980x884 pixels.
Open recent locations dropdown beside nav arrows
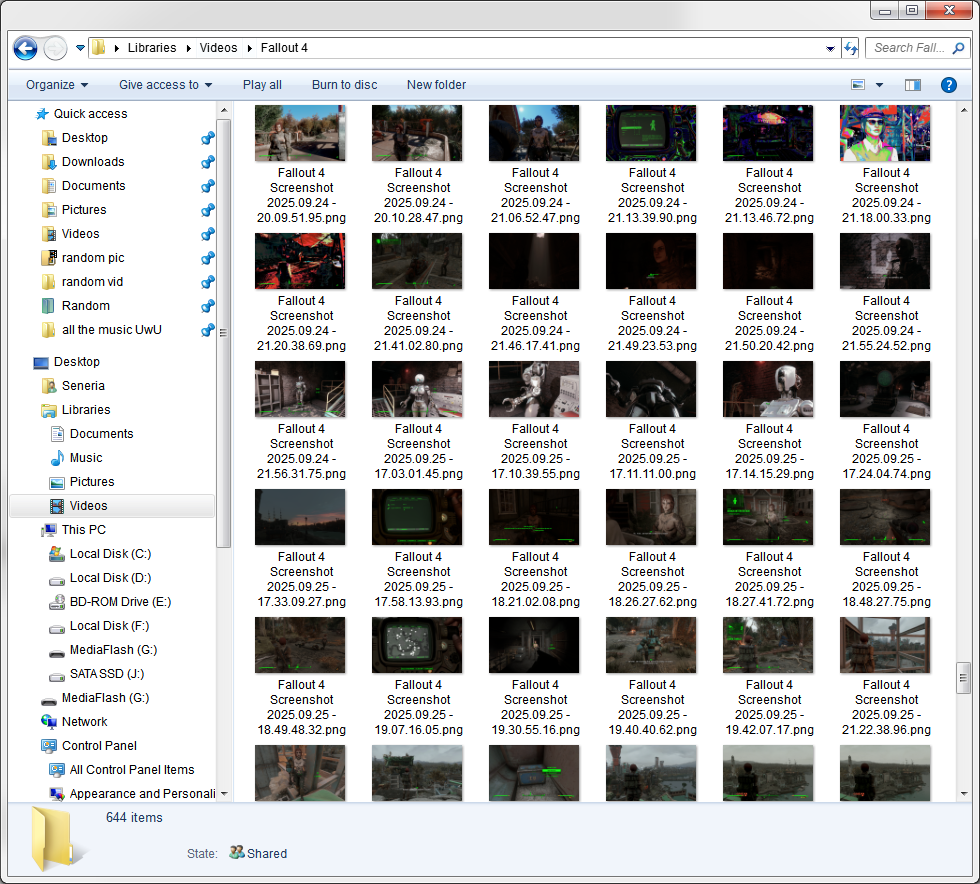[80, 48]
